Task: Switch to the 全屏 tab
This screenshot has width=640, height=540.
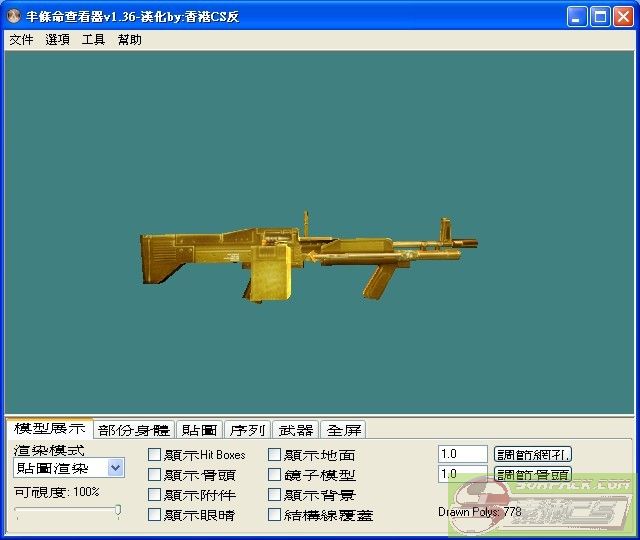Action: 343,430
